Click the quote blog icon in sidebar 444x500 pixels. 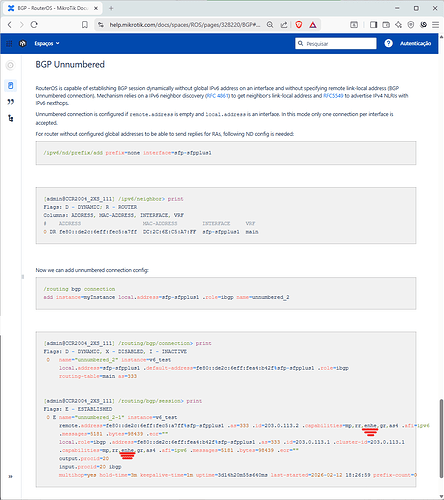tap(10, 102)
